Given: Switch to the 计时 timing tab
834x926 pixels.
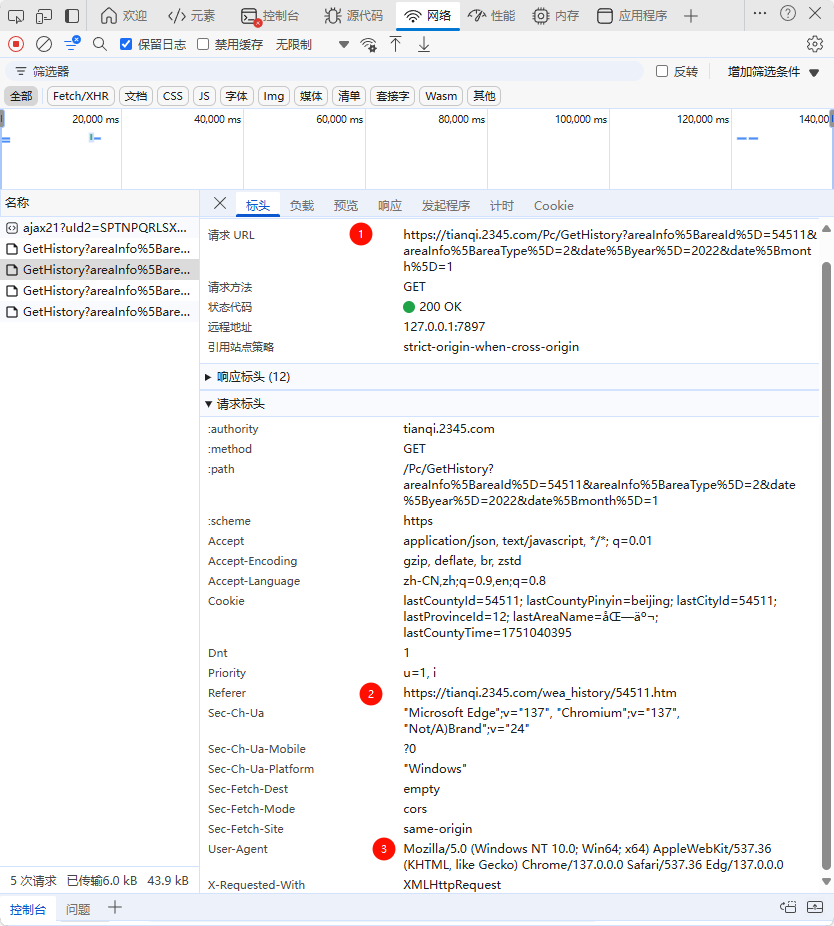Looking at the screenshot, I should tap(501, 206).
